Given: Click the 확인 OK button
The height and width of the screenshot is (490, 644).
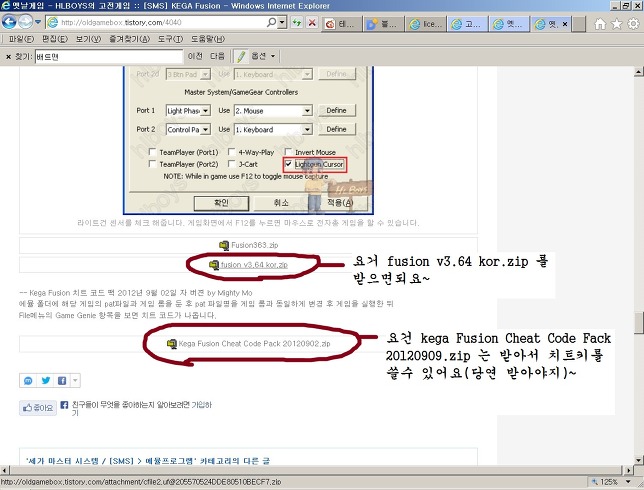Looking at the screenshot, I should click(221, 203).
